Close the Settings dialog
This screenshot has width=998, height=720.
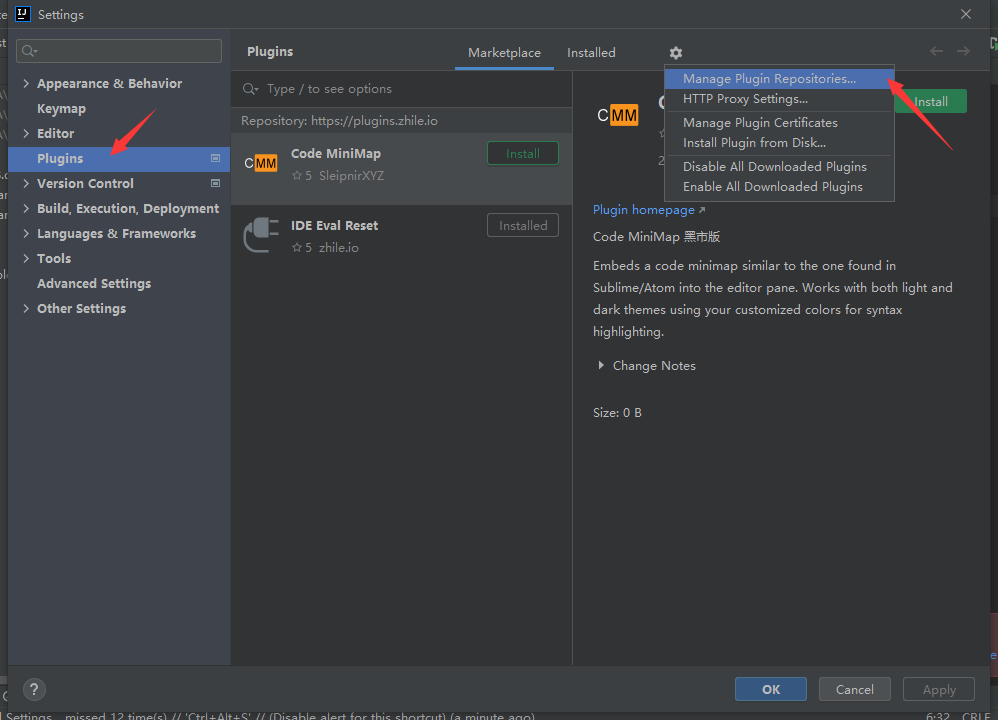966,14
